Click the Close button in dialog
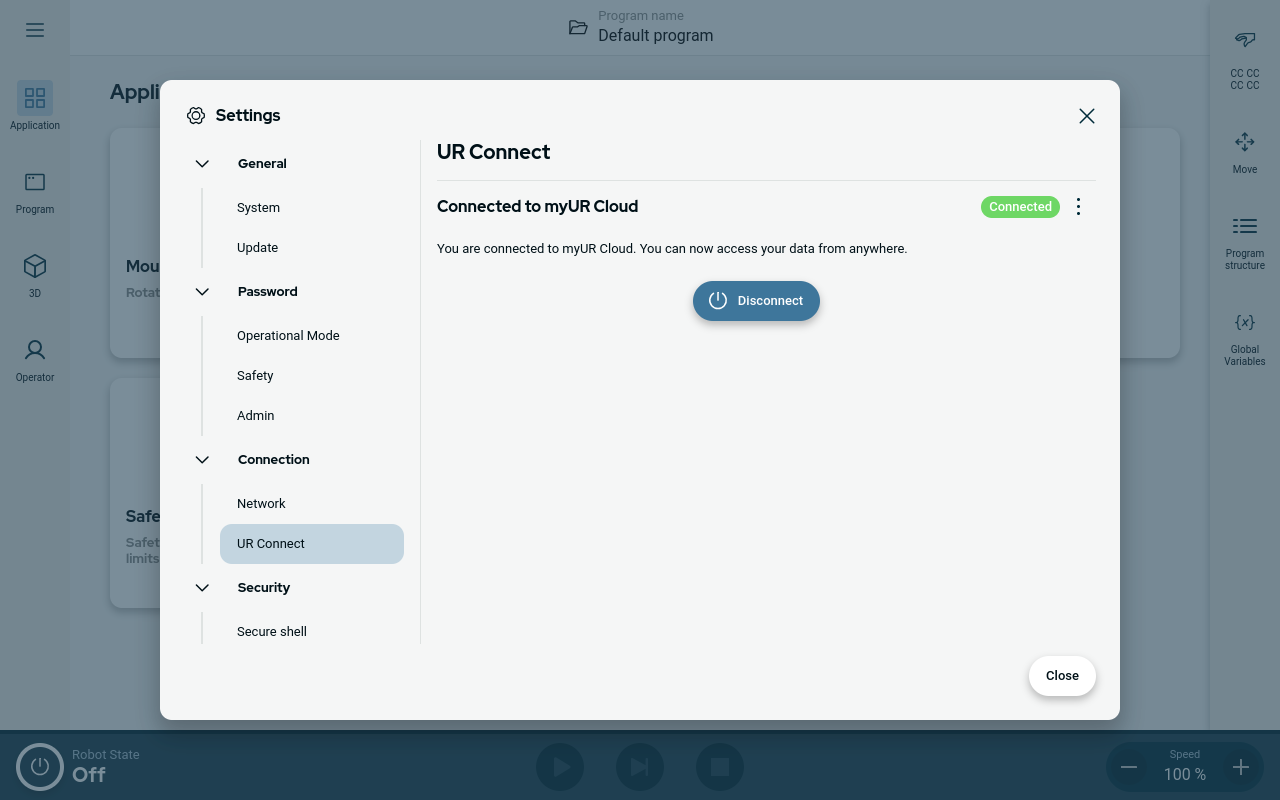The image size is (1280, 800). coord(1061,676)
